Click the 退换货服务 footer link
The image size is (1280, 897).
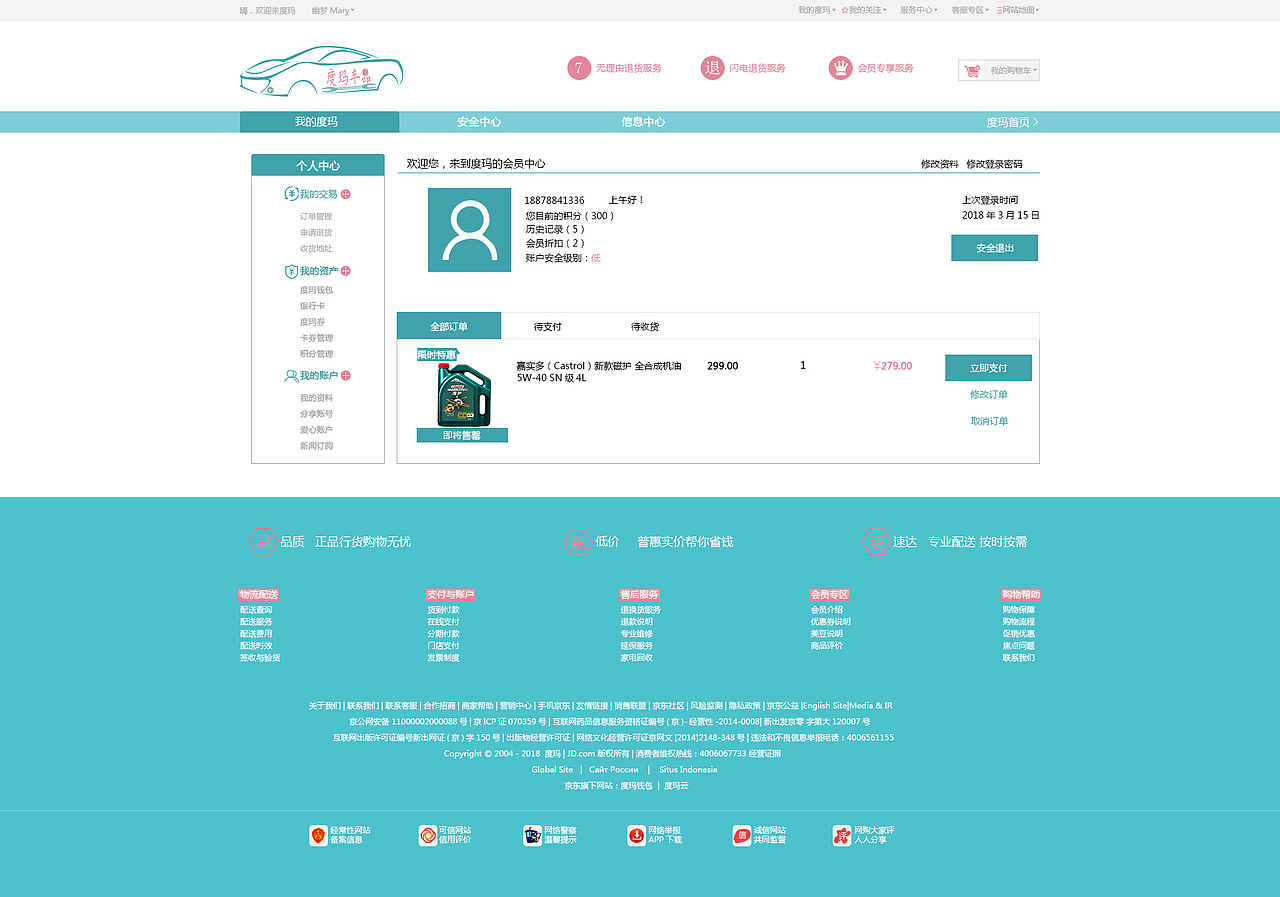click(x=640, y=610)
